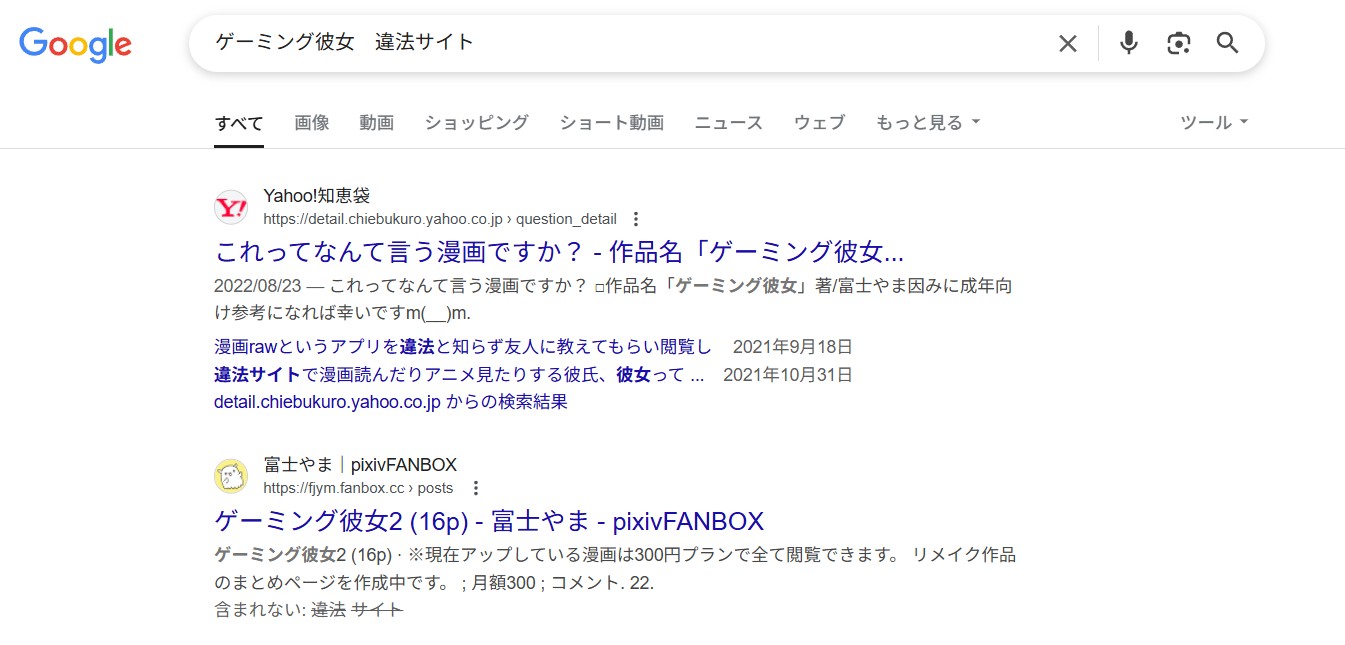The image size is (1345, 645).
Task: Click the pixivFANBOX site favicon
Action: click(231, 476)
